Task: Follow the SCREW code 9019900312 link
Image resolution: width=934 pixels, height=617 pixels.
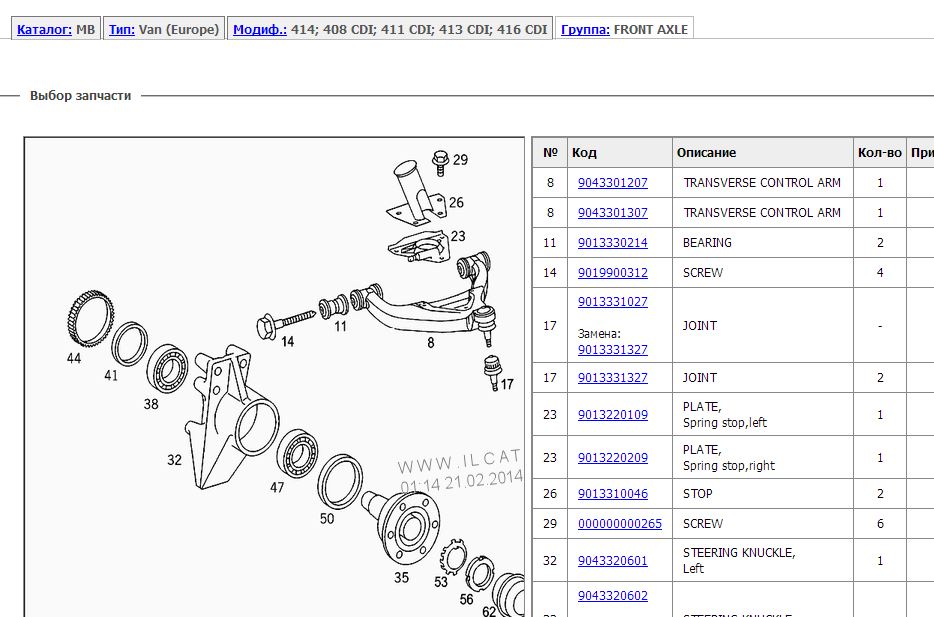Action: point(612,273)
